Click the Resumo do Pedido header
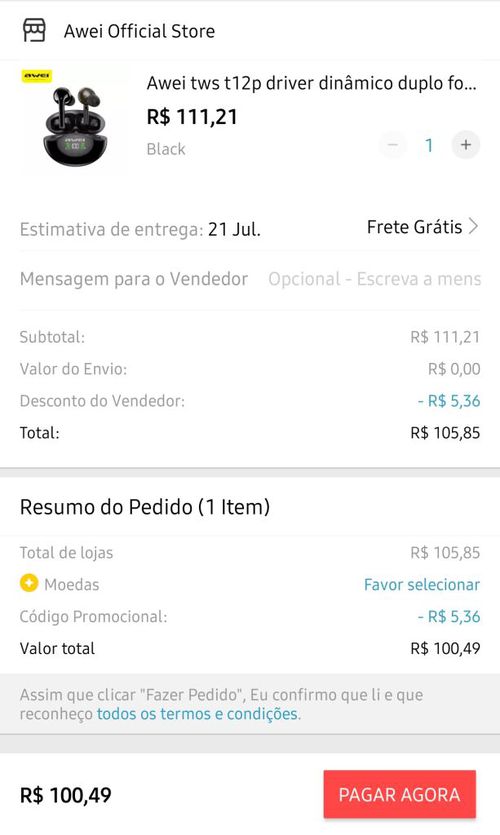Screen dimensions: 500x835 [145, 507]
